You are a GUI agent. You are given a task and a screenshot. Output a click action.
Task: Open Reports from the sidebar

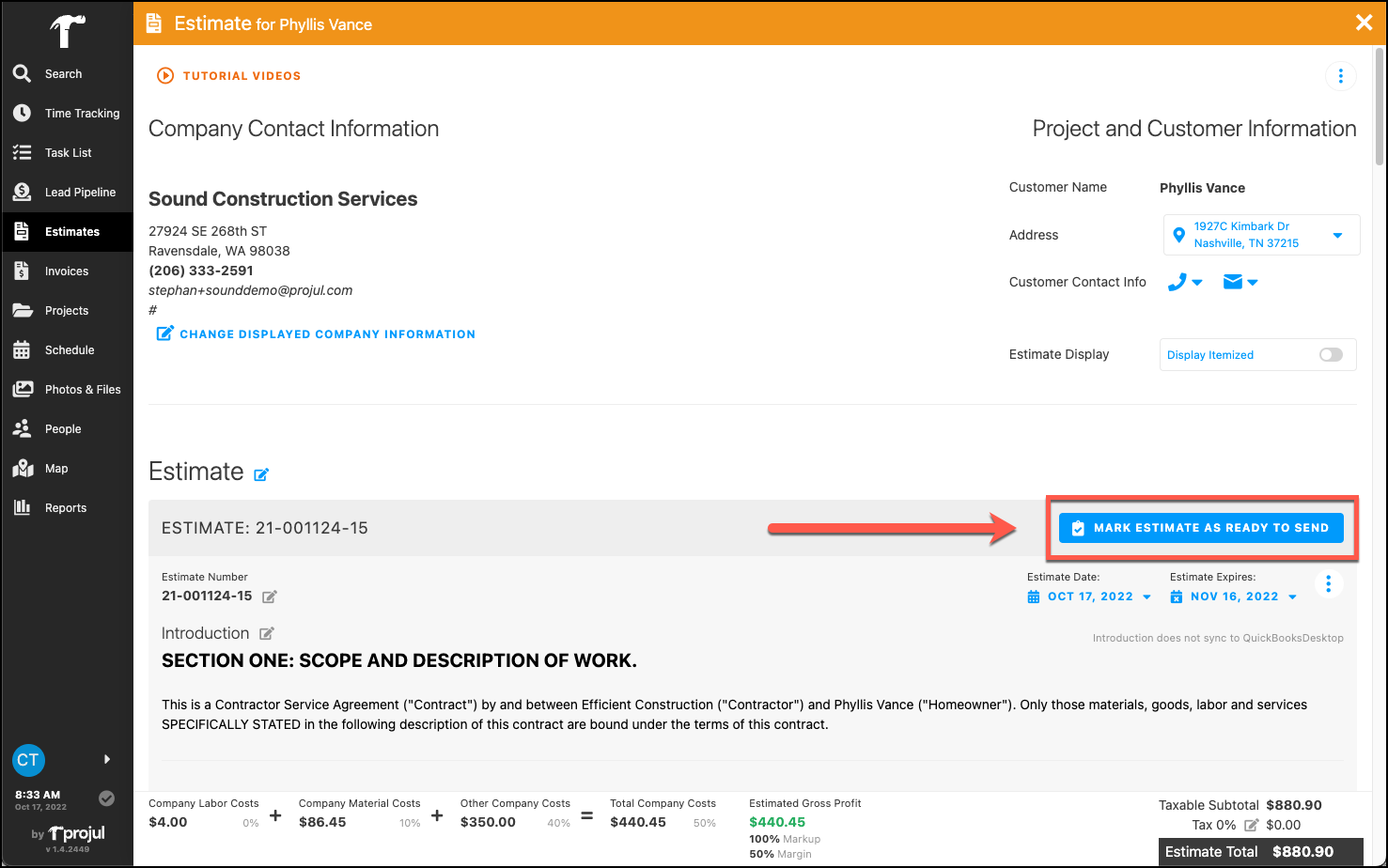(x=65, y=507)
